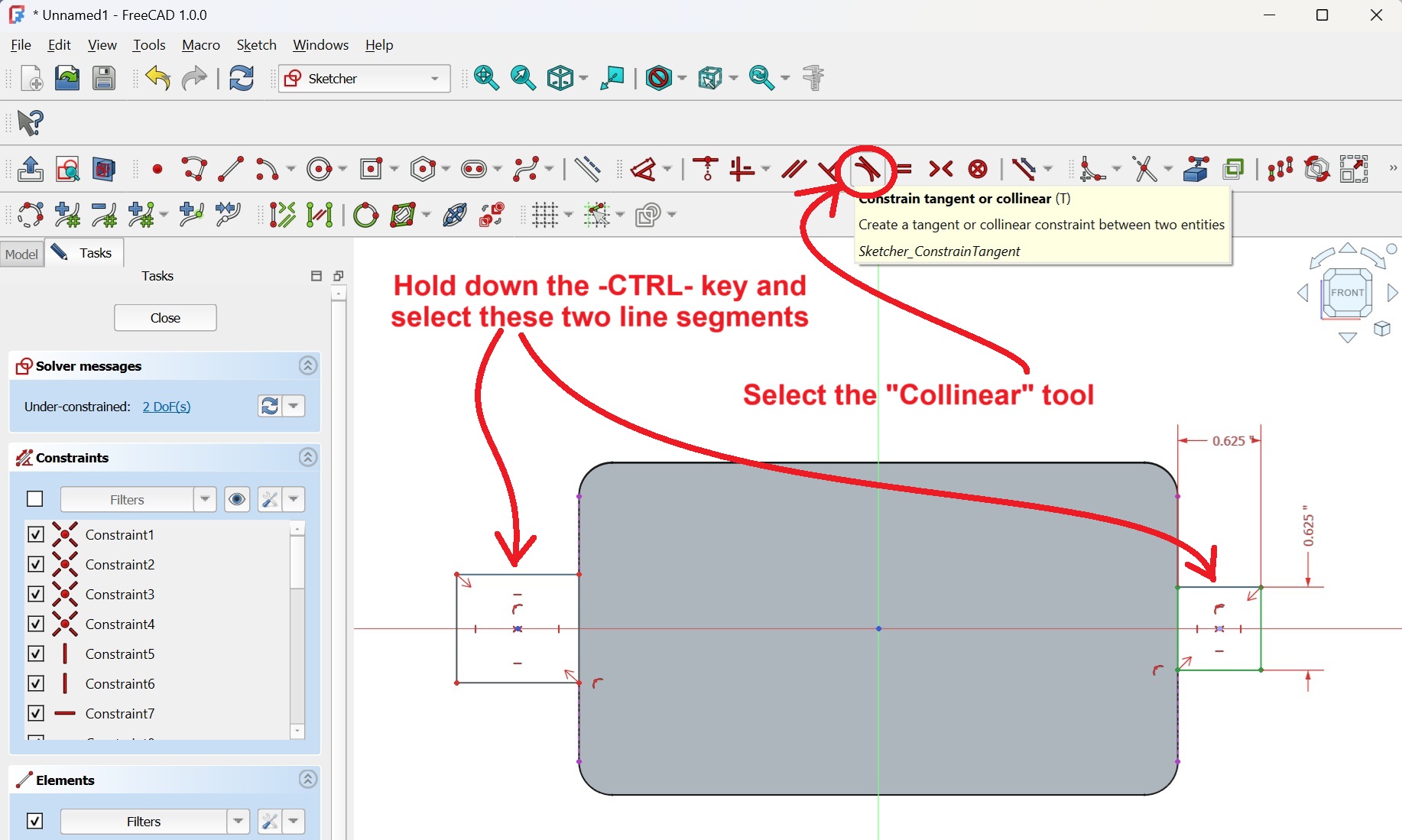1402x840 pixels.
Task: Click the Toggle construction geometry icon
Action: pos(587,169)
